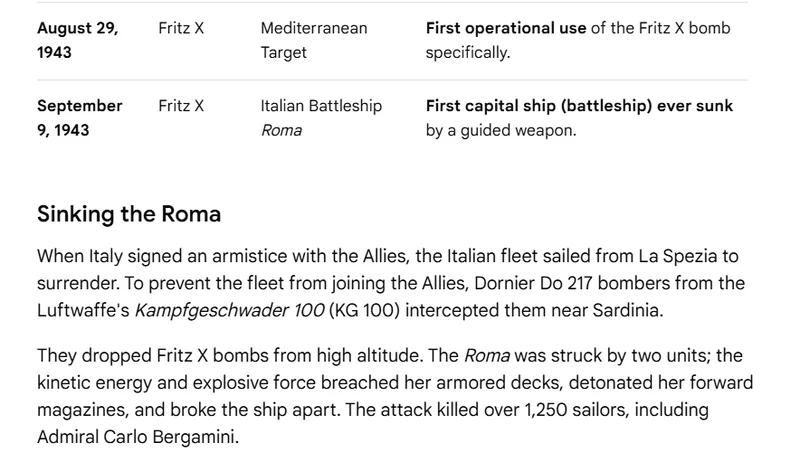Click the word 'Sardinia' ending the first paragraph
800x462 pixels.
pyautogui.click(x=626, y=310)
